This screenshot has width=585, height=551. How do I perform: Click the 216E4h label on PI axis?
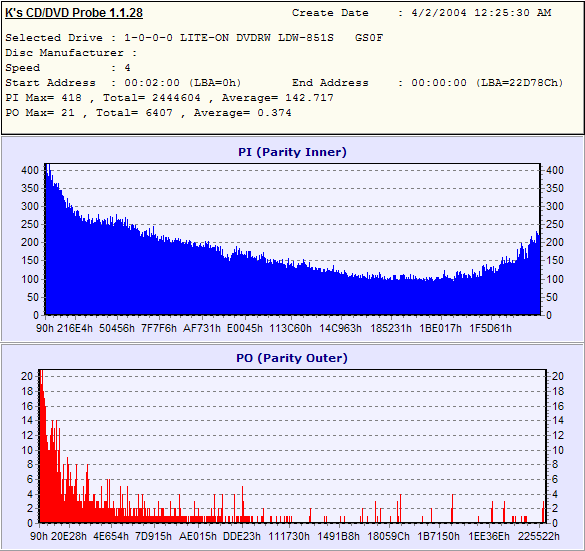point(75,328)
